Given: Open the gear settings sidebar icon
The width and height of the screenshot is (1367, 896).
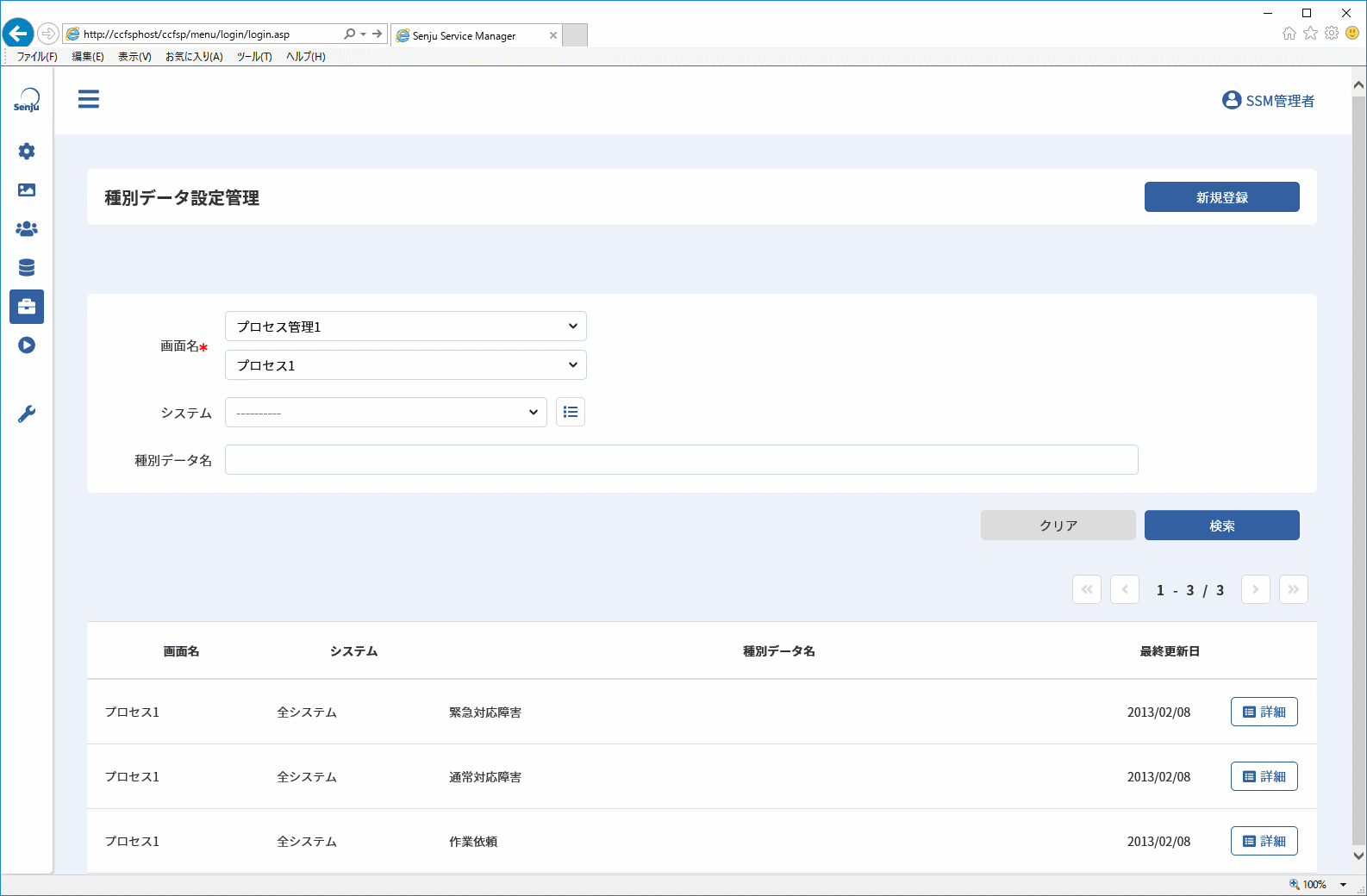Looking at the screenshot, I should tap(27, 152).
